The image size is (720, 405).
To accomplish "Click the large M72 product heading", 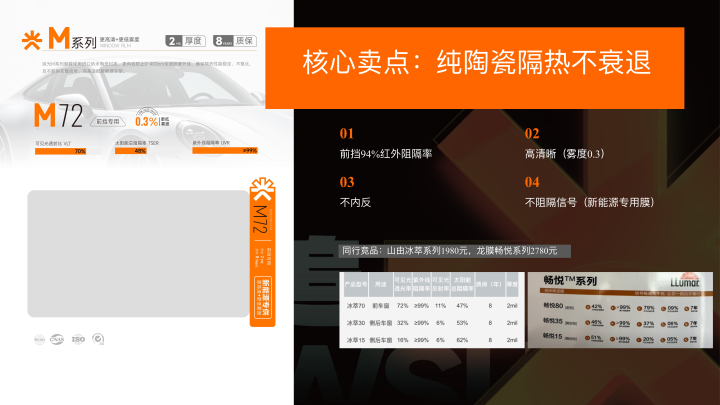I will click(x=58, y=116).
